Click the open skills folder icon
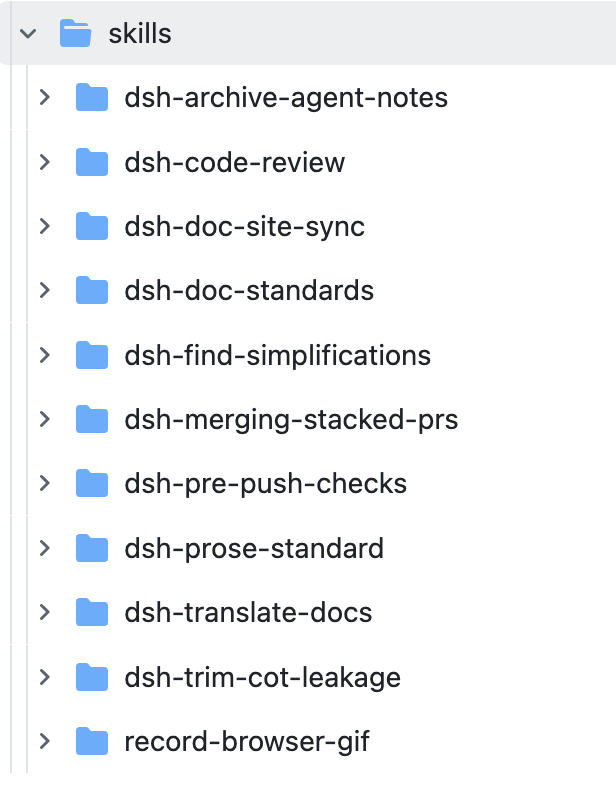This screenshot has height=788, width=616. click(75, 33)
